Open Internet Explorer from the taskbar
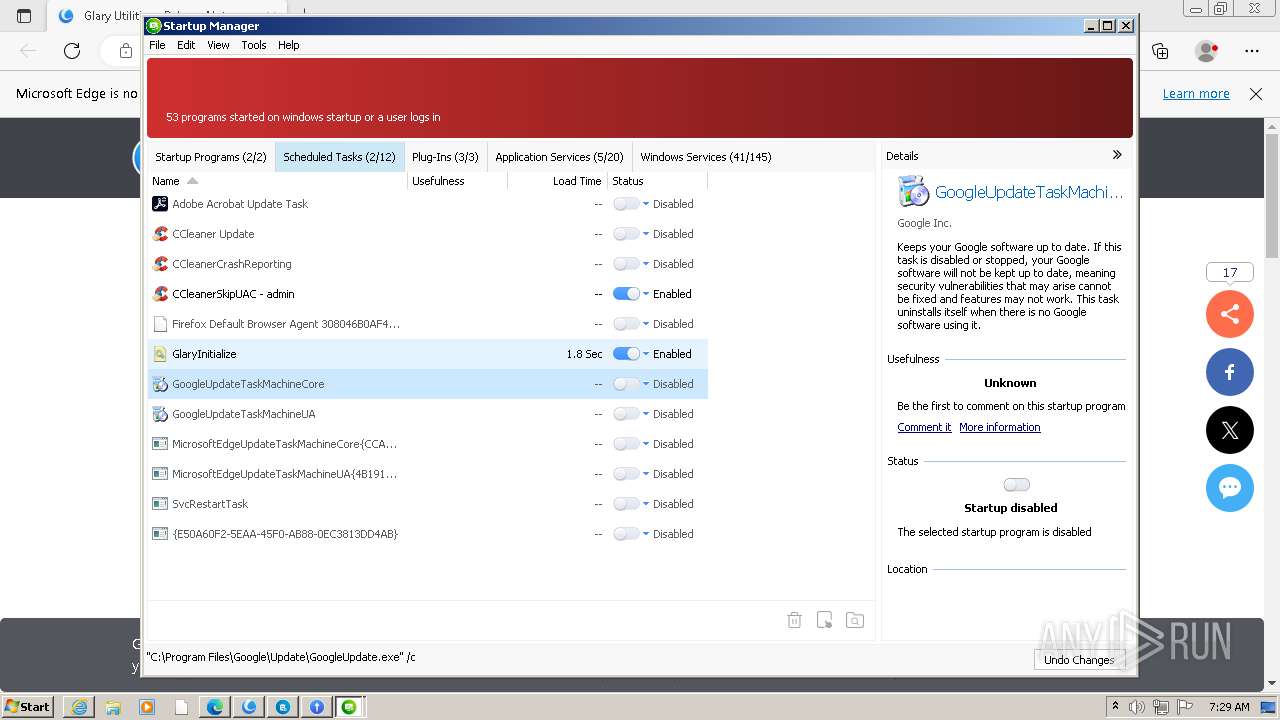The width and height of the screenshot is (1280, 720). click(79, 707)
